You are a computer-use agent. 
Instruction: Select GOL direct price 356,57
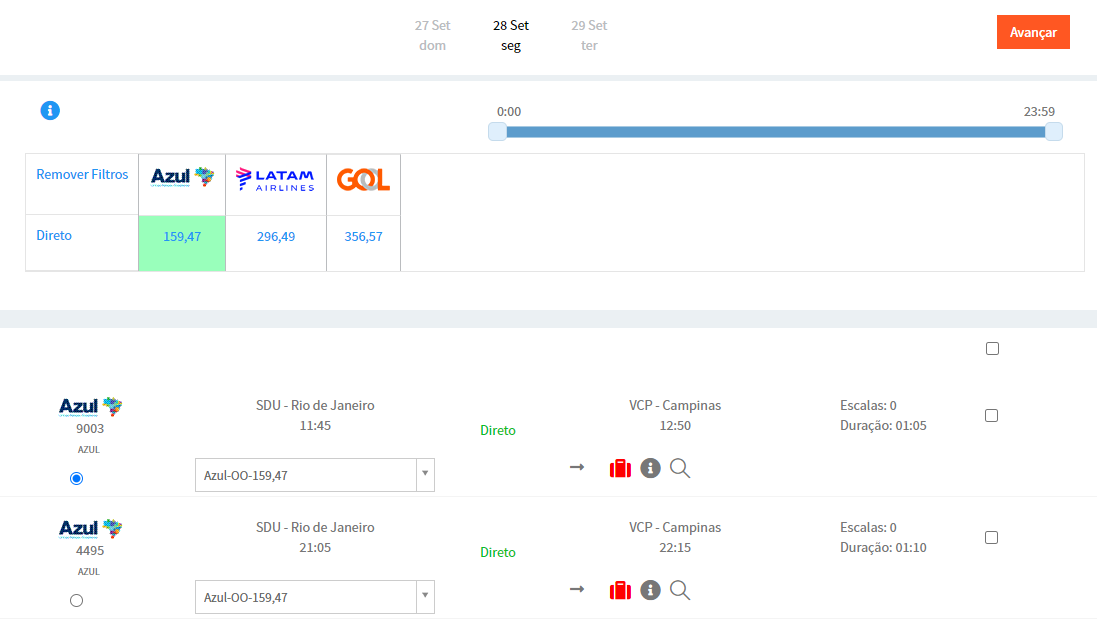coord(363,236)
